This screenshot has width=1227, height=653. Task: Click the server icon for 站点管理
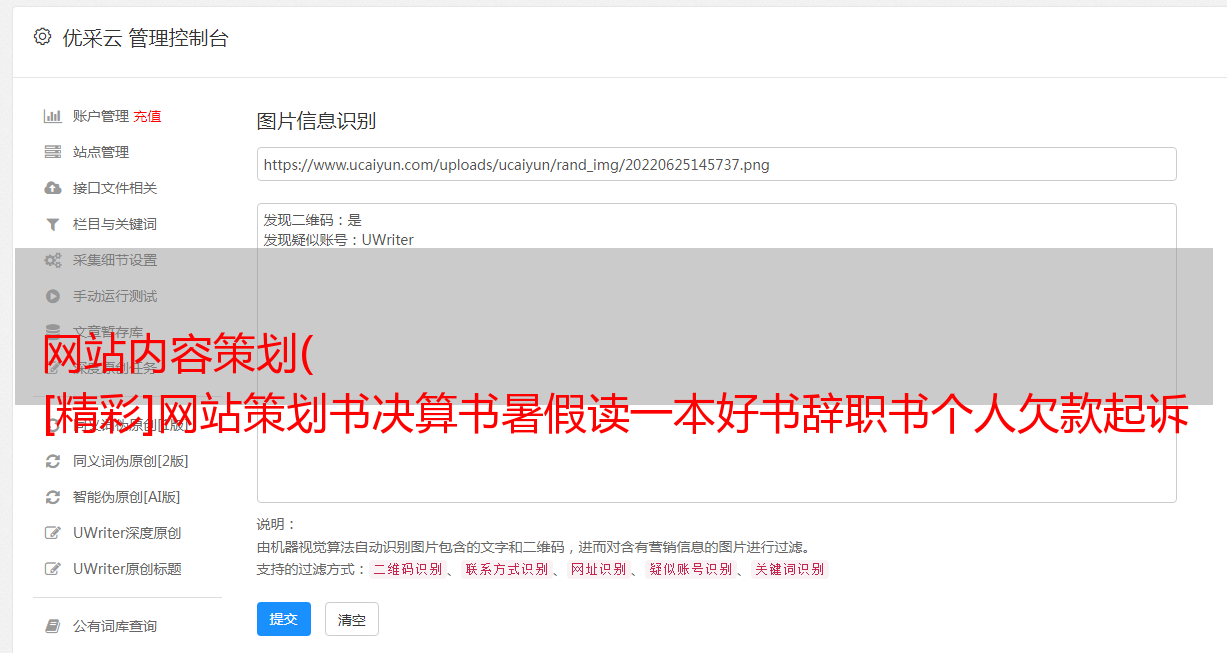(x=53, y=152)
